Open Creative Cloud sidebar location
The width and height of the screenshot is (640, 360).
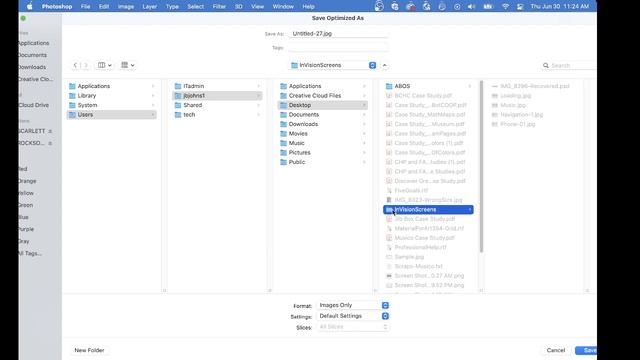(36, 79)
